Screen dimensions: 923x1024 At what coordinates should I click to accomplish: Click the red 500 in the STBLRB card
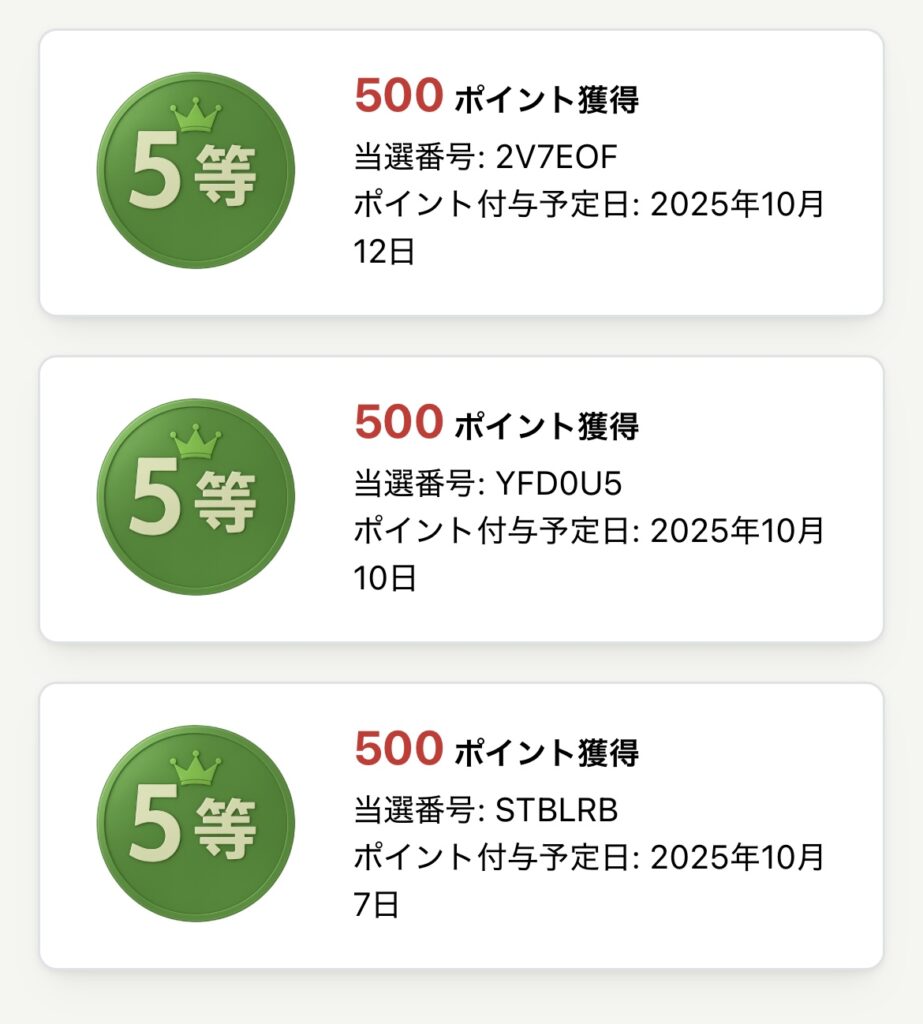398,750
